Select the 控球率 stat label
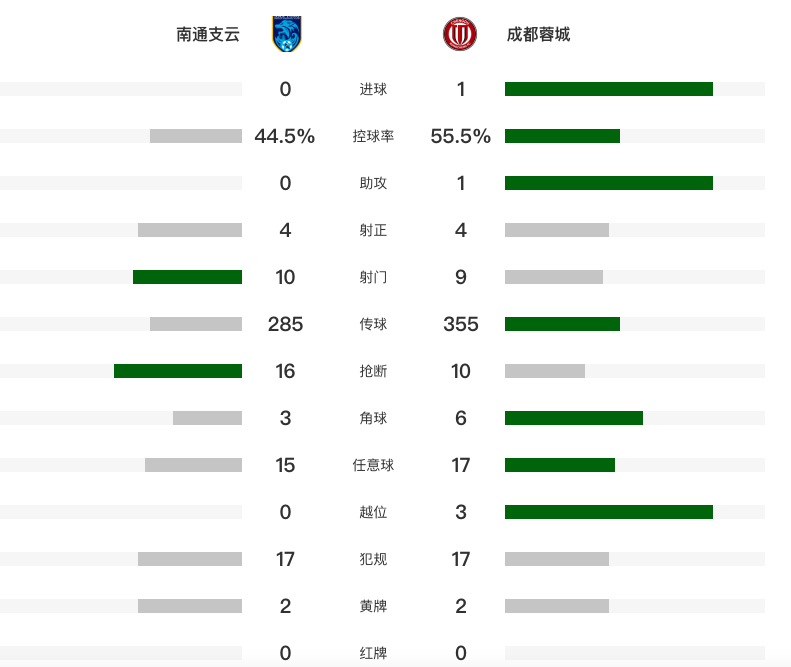 tap(373, 136)
